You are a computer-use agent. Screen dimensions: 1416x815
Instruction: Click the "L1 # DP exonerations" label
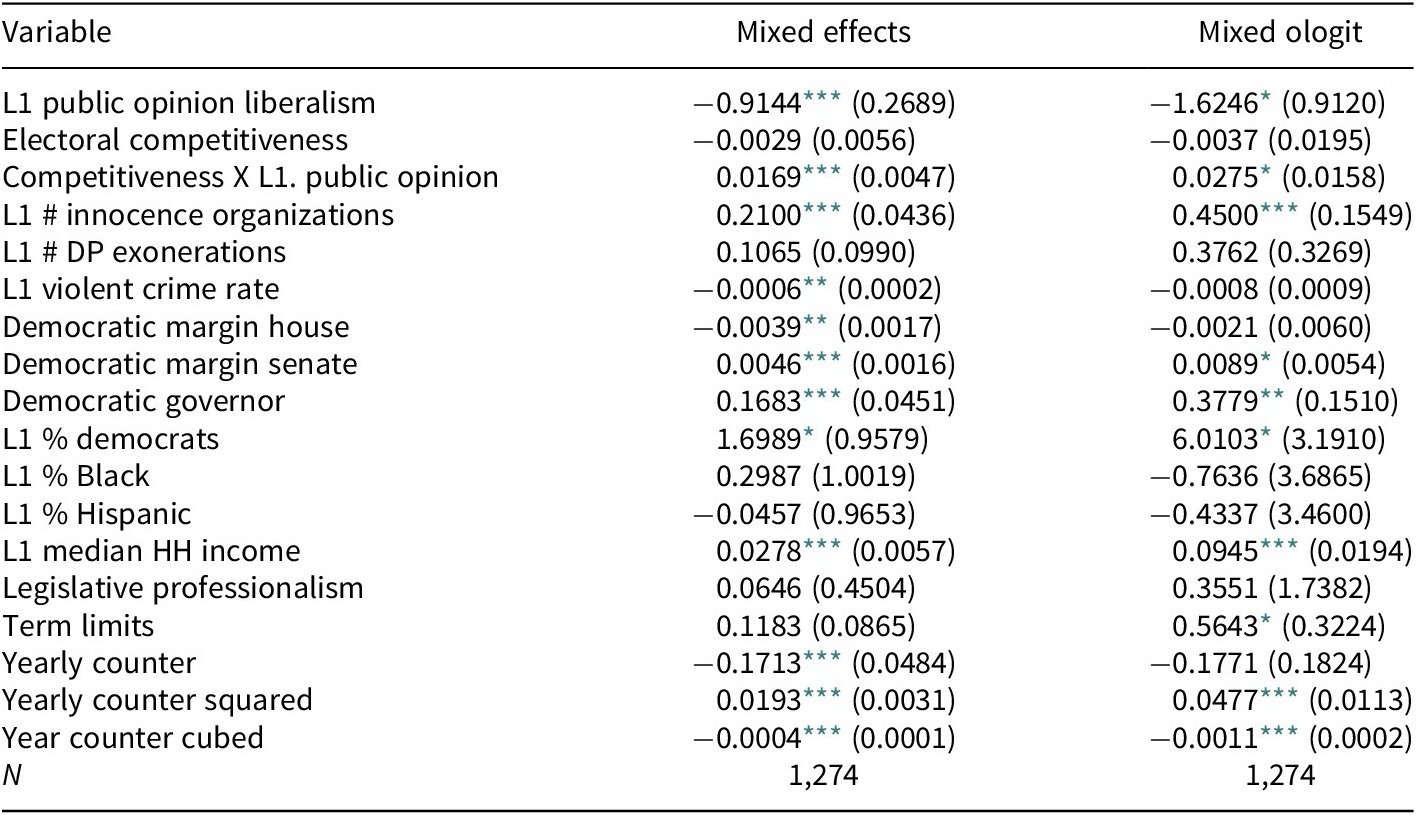(144, 252)
